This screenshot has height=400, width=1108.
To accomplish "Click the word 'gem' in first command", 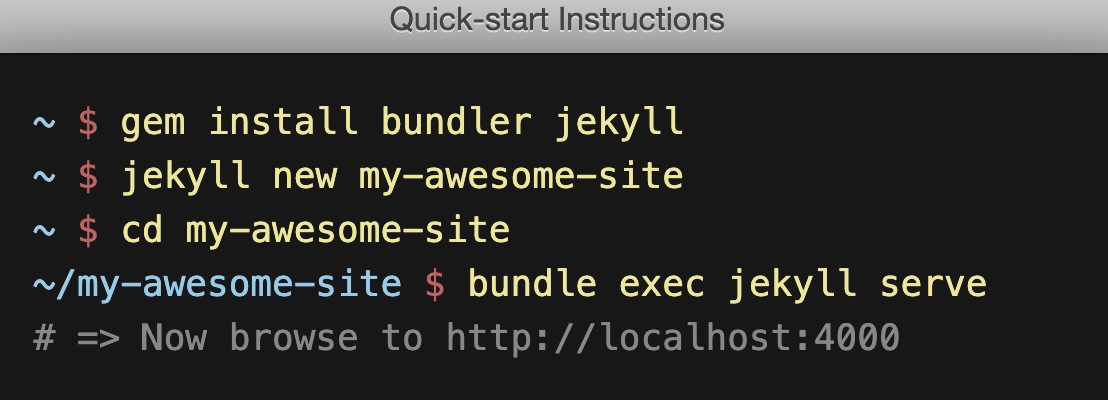I will 154,123.
